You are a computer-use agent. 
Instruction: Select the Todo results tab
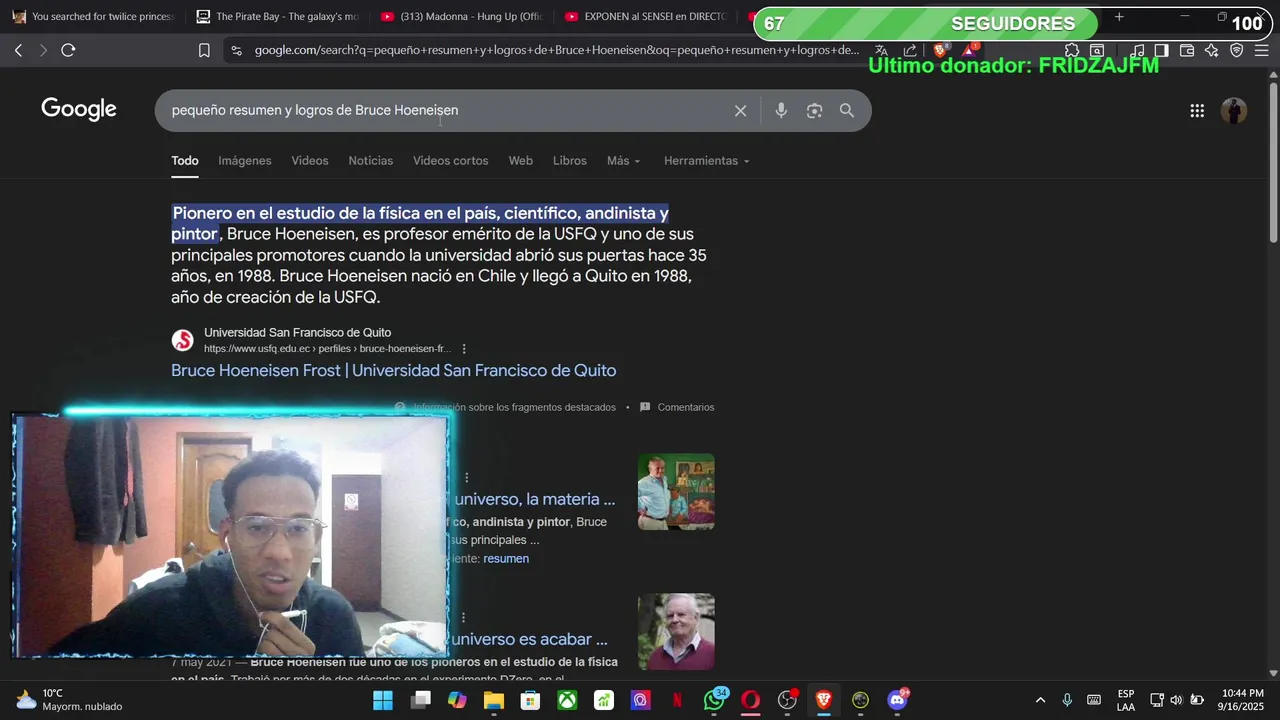[x=185, y=161]
